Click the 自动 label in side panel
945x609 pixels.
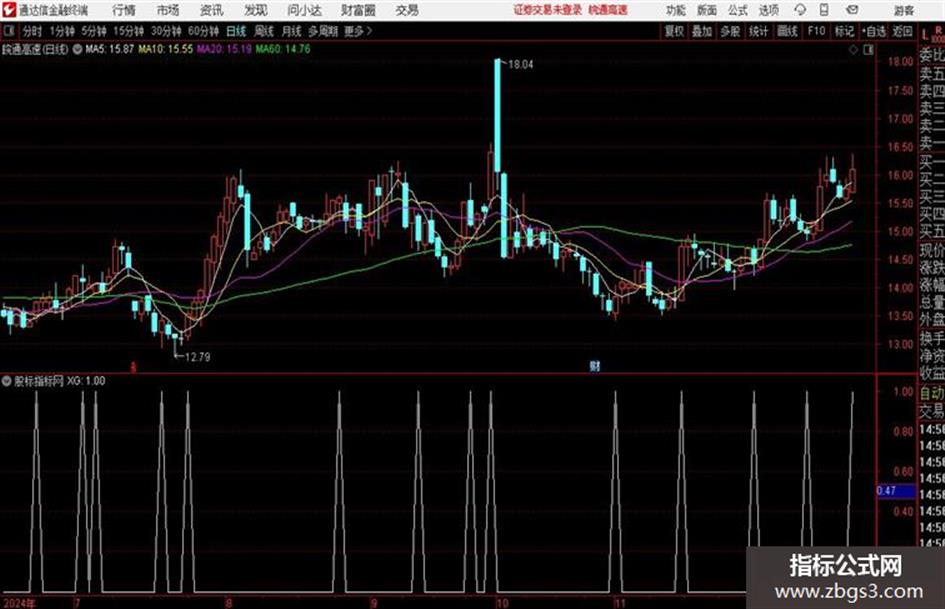(x=932, y=393)
